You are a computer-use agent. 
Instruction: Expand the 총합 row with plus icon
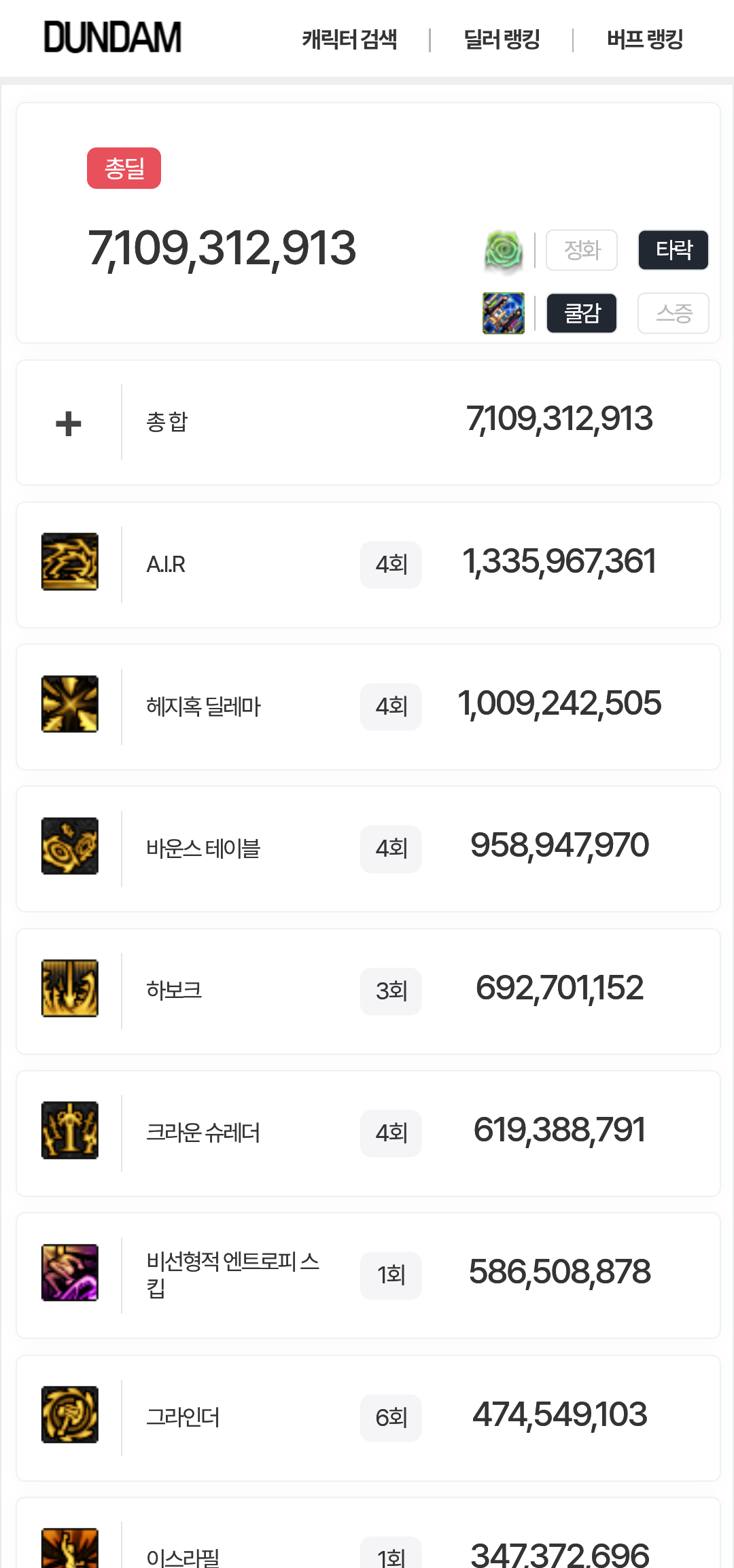point(69,424)
